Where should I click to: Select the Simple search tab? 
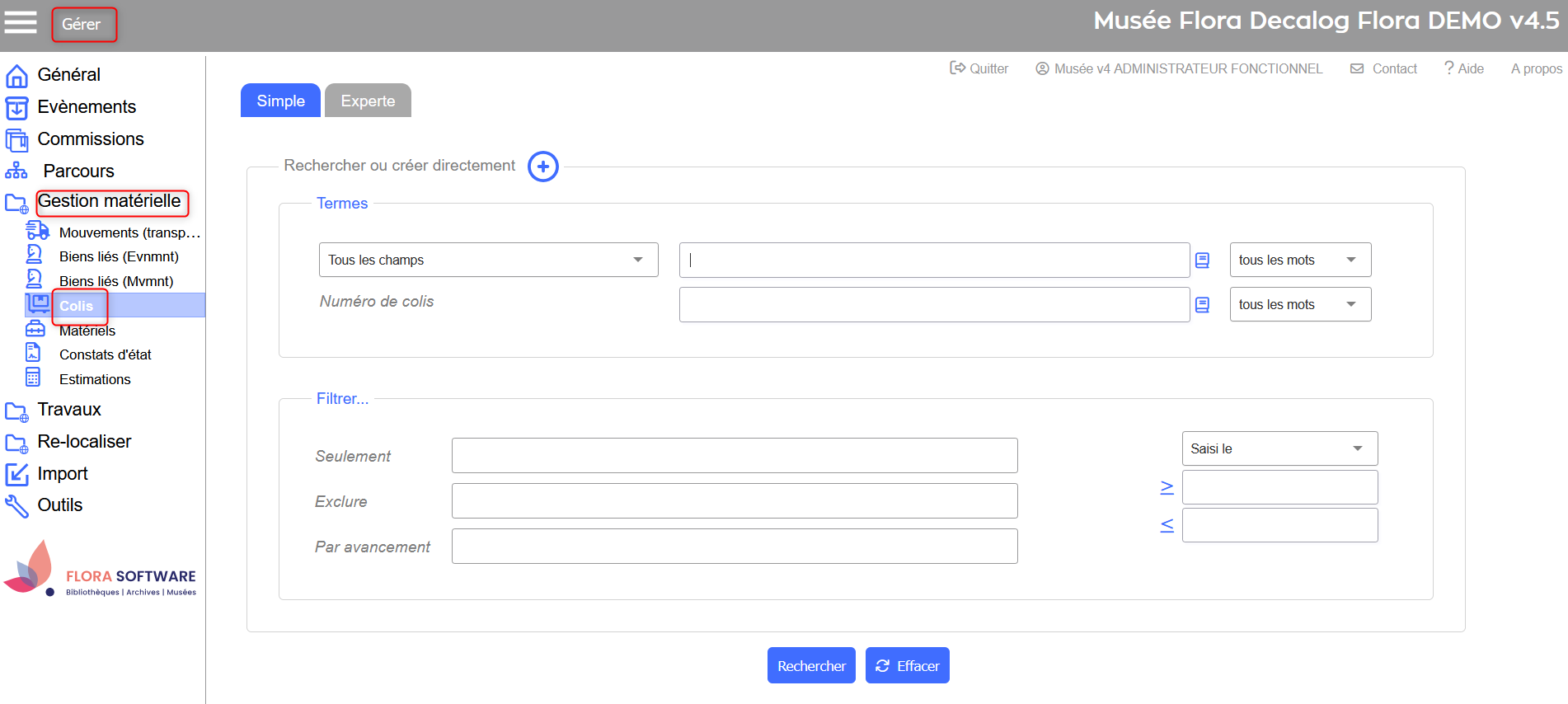pyautogui.click(x=280, y=101)
